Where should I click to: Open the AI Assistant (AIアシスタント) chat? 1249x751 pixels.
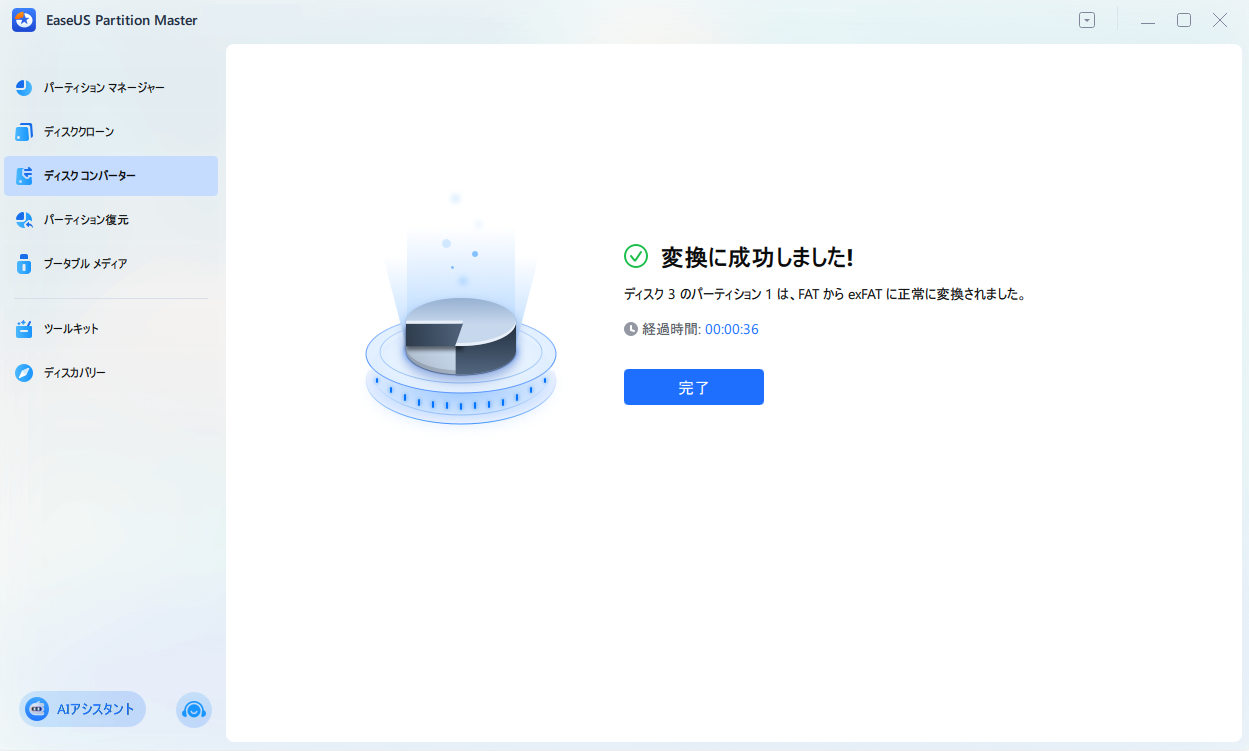[81, 709]
